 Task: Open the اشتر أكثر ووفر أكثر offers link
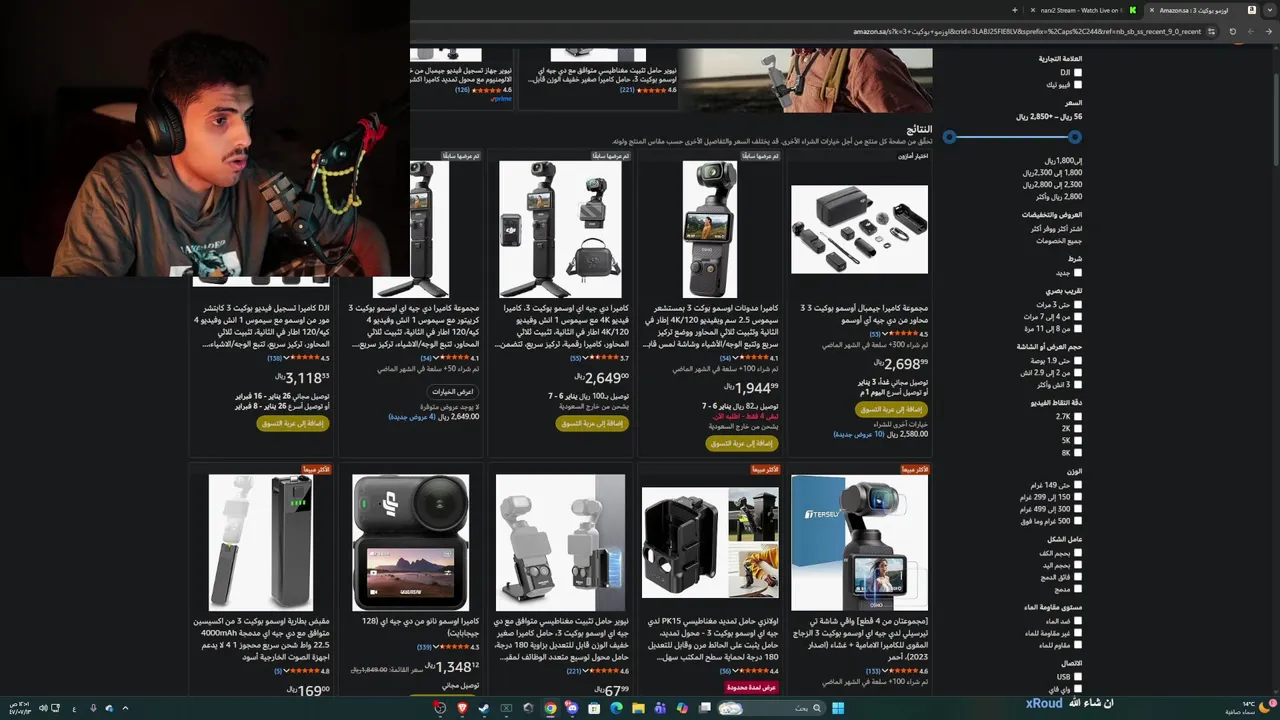1056,229
